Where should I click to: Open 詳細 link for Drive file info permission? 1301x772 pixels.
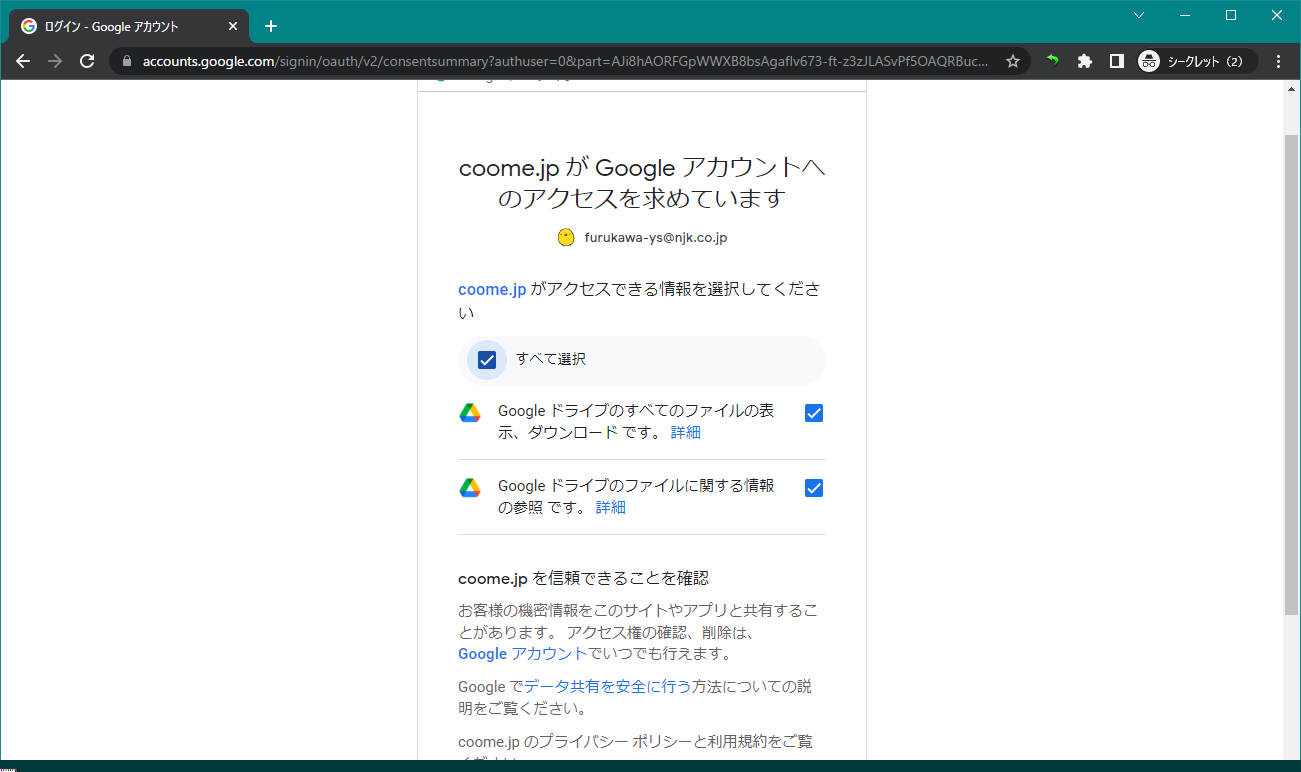(x=610, y=507)
